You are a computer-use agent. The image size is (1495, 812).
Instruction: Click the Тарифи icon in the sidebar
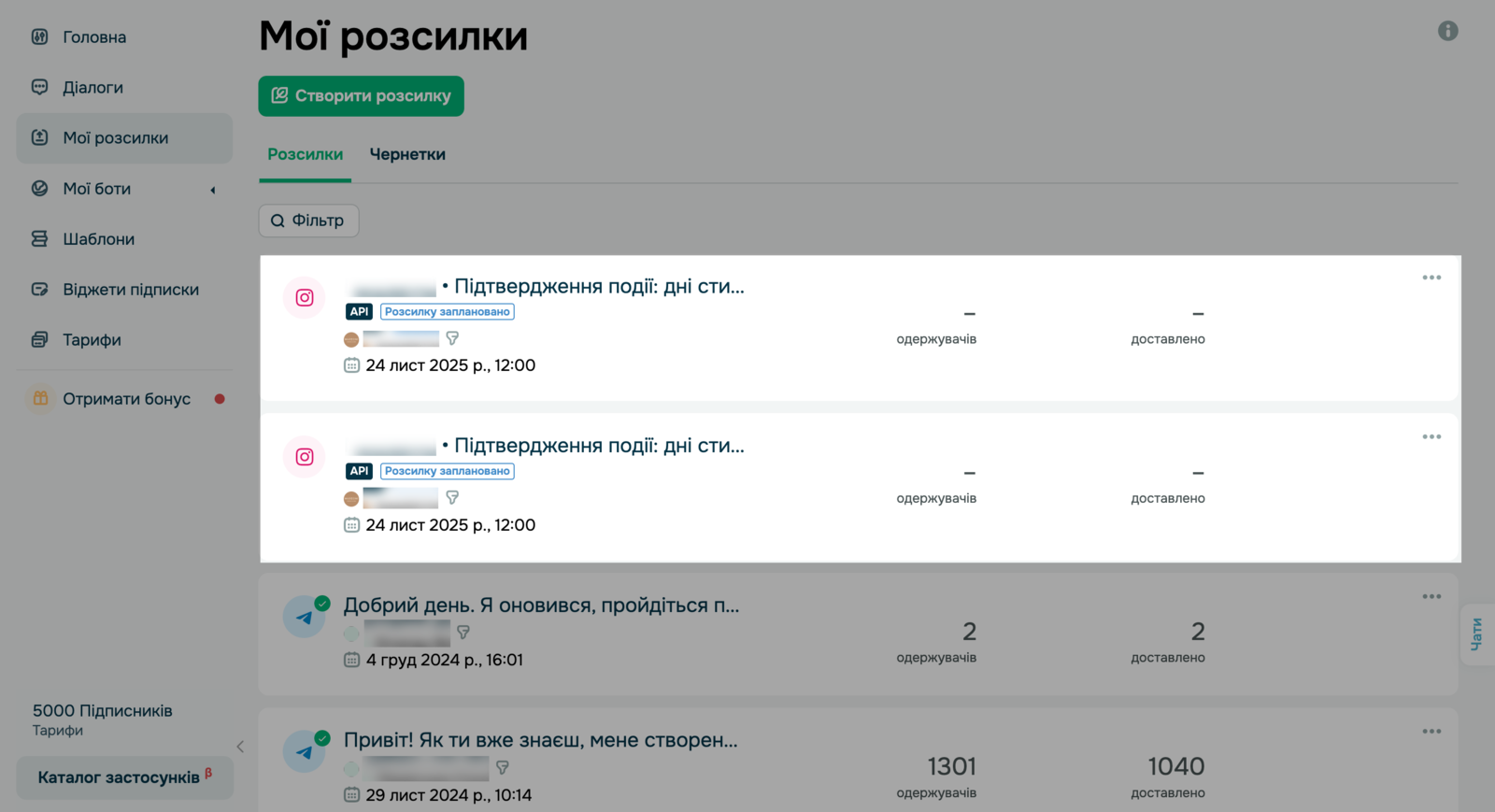click(x=39, y=340)
